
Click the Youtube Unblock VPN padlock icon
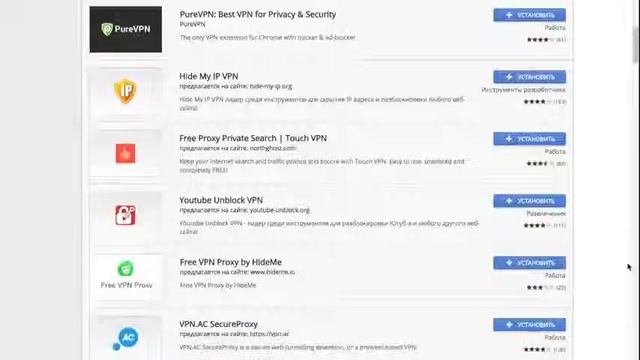click(x=125, y=215)
